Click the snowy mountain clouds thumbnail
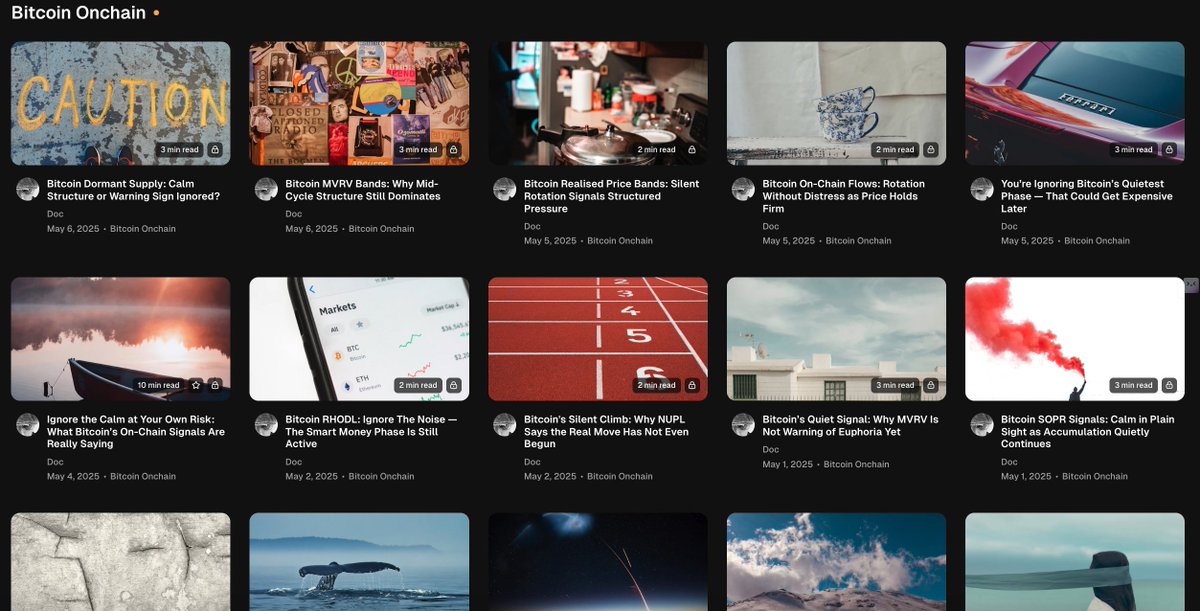Image resolution: width=1200 pixels, height=611 pixels. click(x=836, y=562)
